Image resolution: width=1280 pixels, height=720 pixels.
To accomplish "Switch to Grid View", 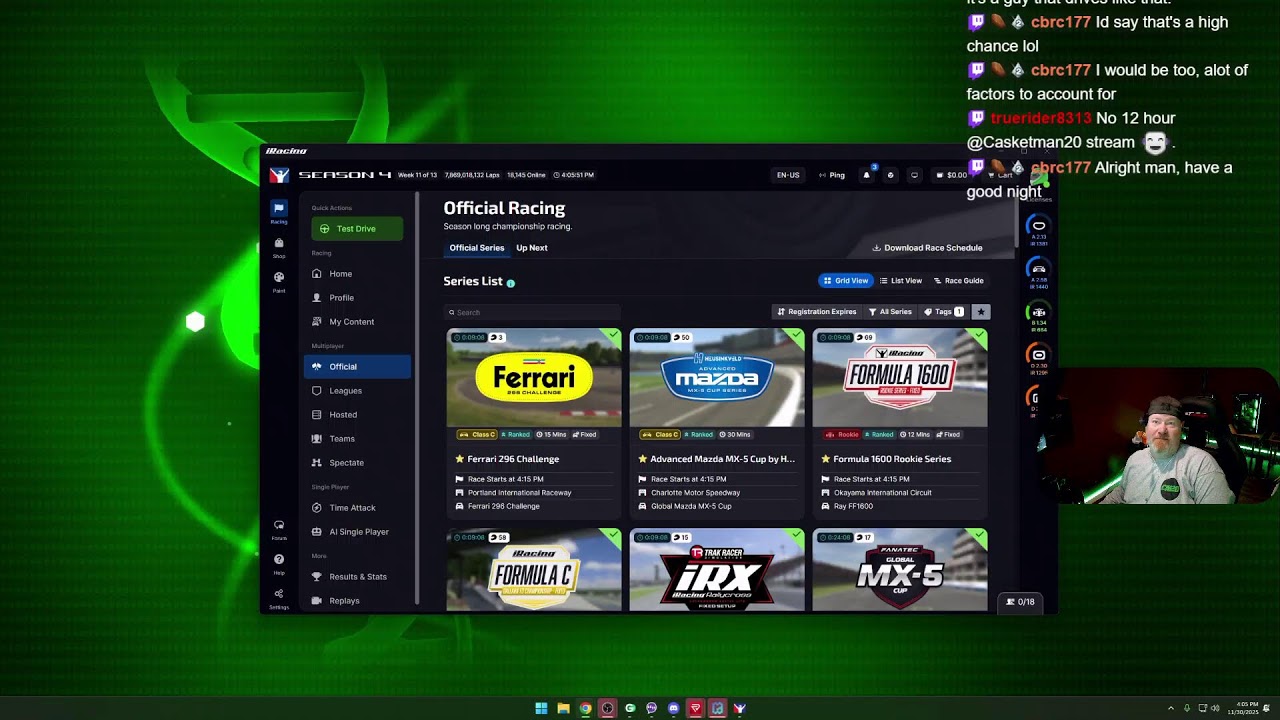I will pos(846,281).
